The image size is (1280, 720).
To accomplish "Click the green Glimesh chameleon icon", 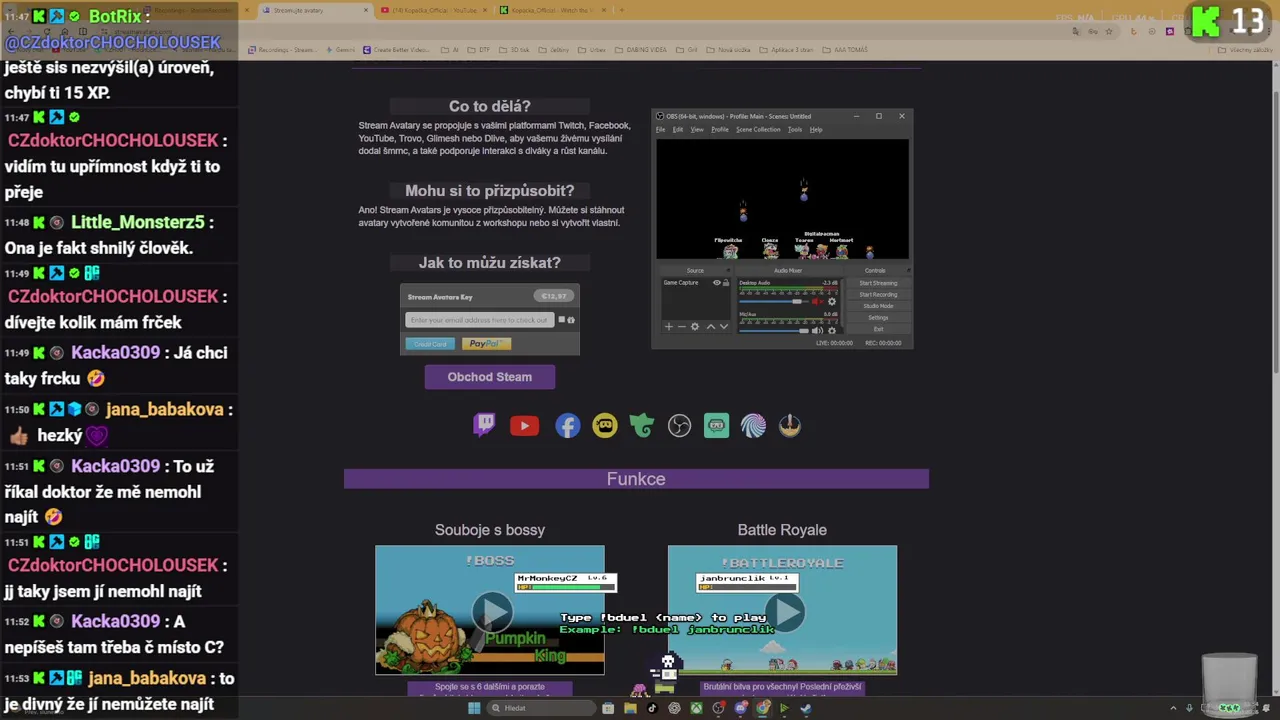I will pyautogui.click(x=642, y=426).
